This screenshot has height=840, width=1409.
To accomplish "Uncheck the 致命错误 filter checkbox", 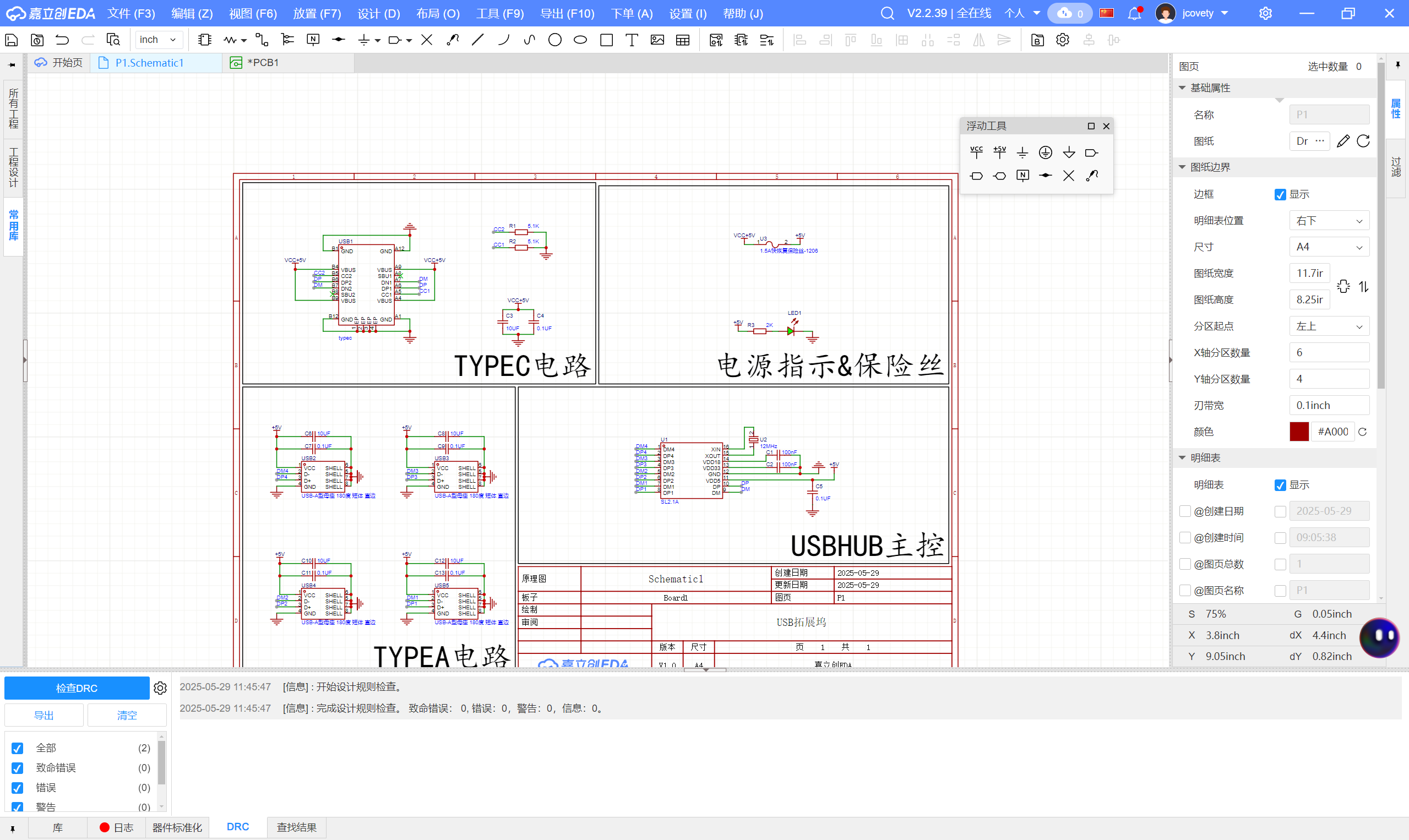I will tap(18, 768).
